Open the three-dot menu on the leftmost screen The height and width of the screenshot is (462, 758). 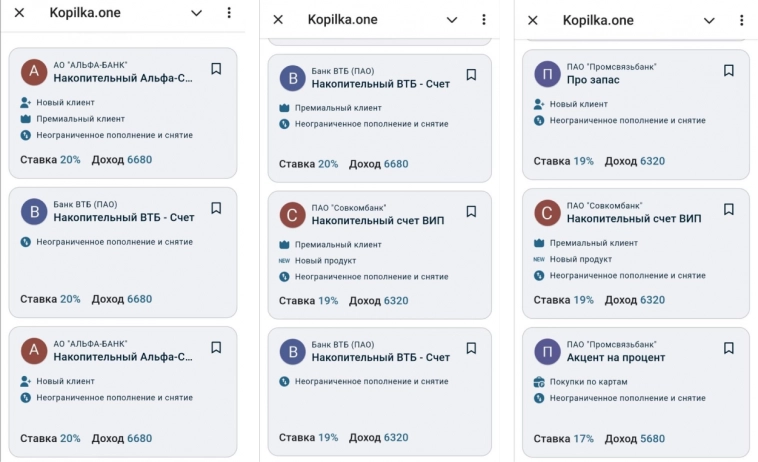click(229, 13)
